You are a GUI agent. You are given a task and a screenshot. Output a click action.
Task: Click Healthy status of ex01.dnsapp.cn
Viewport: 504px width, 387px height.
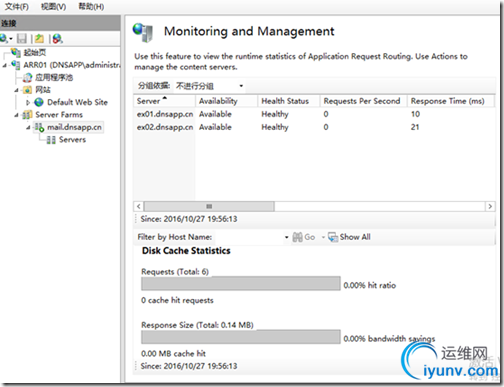tap(275, 114)
